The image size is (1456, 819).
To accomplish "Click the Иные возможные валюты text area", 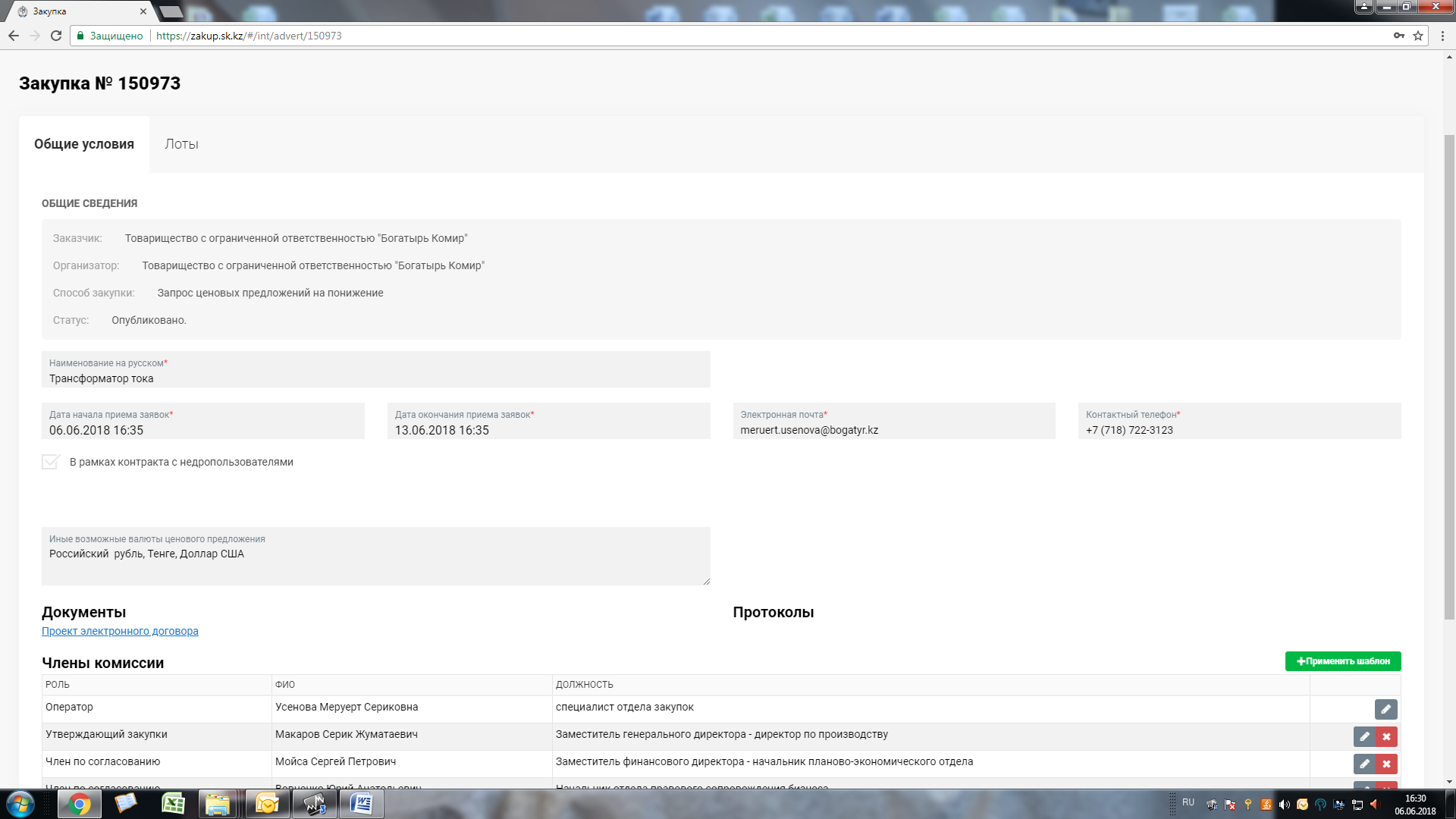I will [x=376, y=556].
